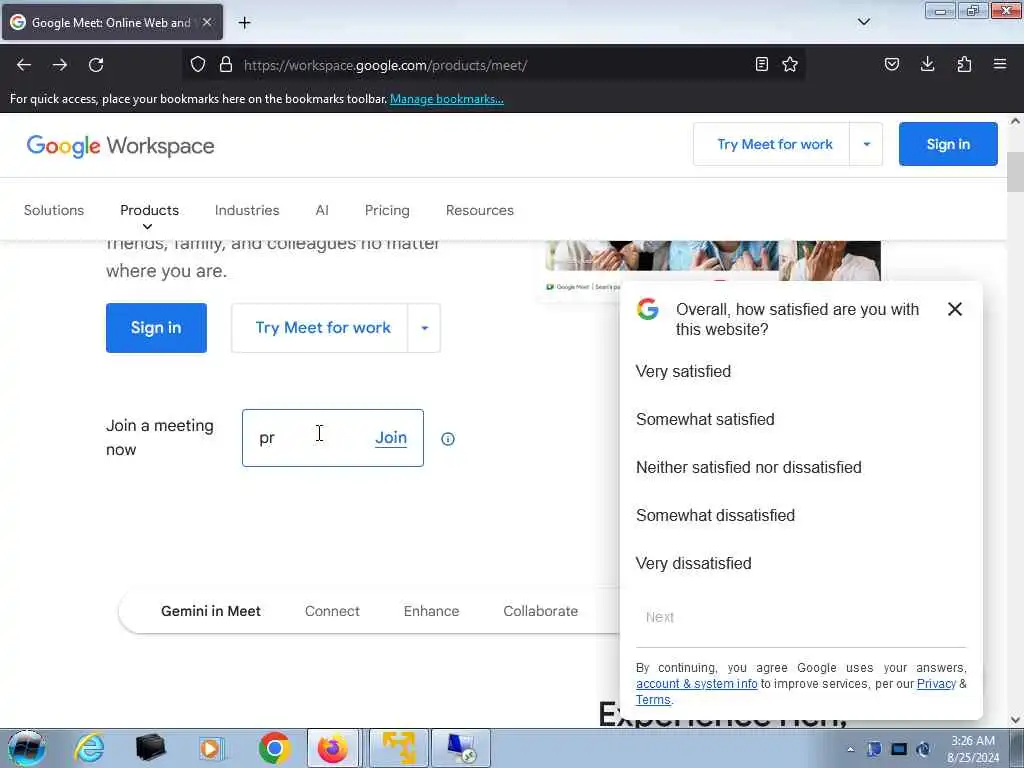Open the remote desktop taskbar icon
Screen dimensions: 1024x768
tap(461, 748)
